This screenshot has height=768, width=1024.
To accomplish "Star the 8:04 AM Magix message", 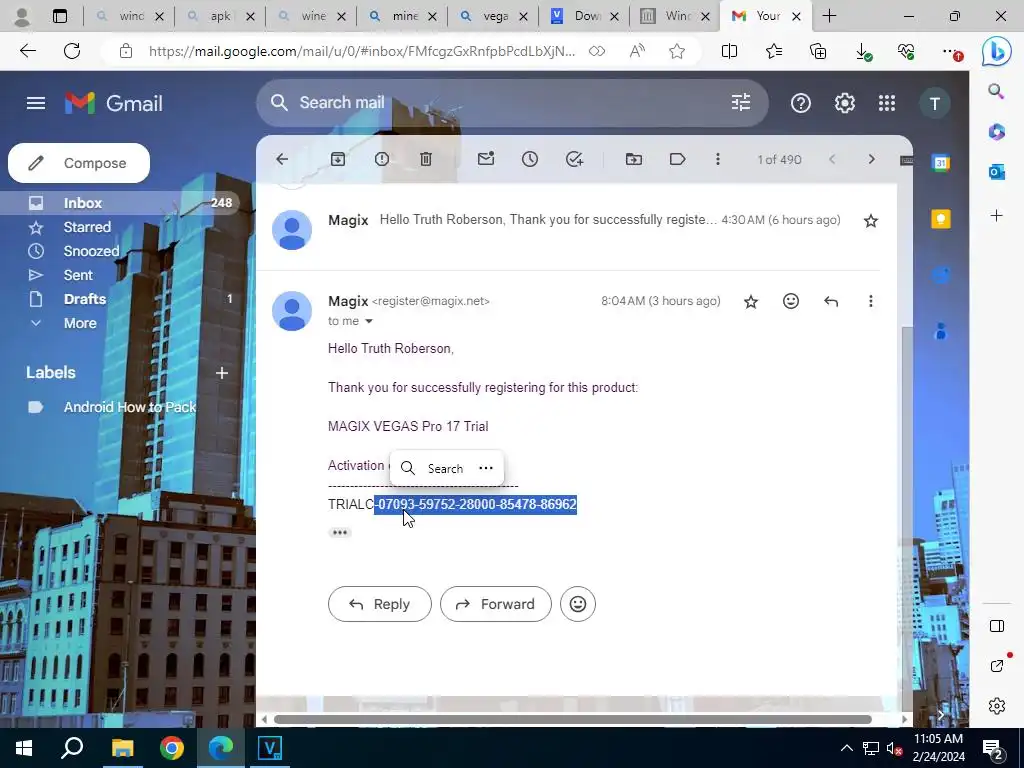I will (x=751, y=302).
